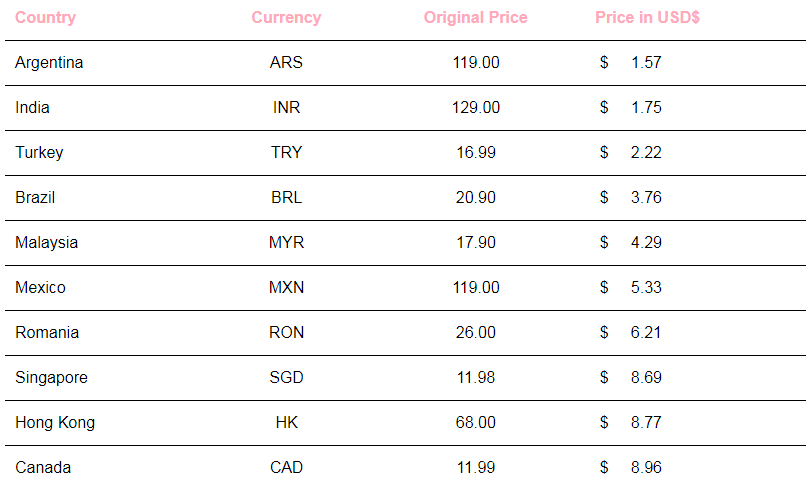Viewport: 809px width, 490px height.
Task: Click the MYR currency code
Action: [286, 242]
